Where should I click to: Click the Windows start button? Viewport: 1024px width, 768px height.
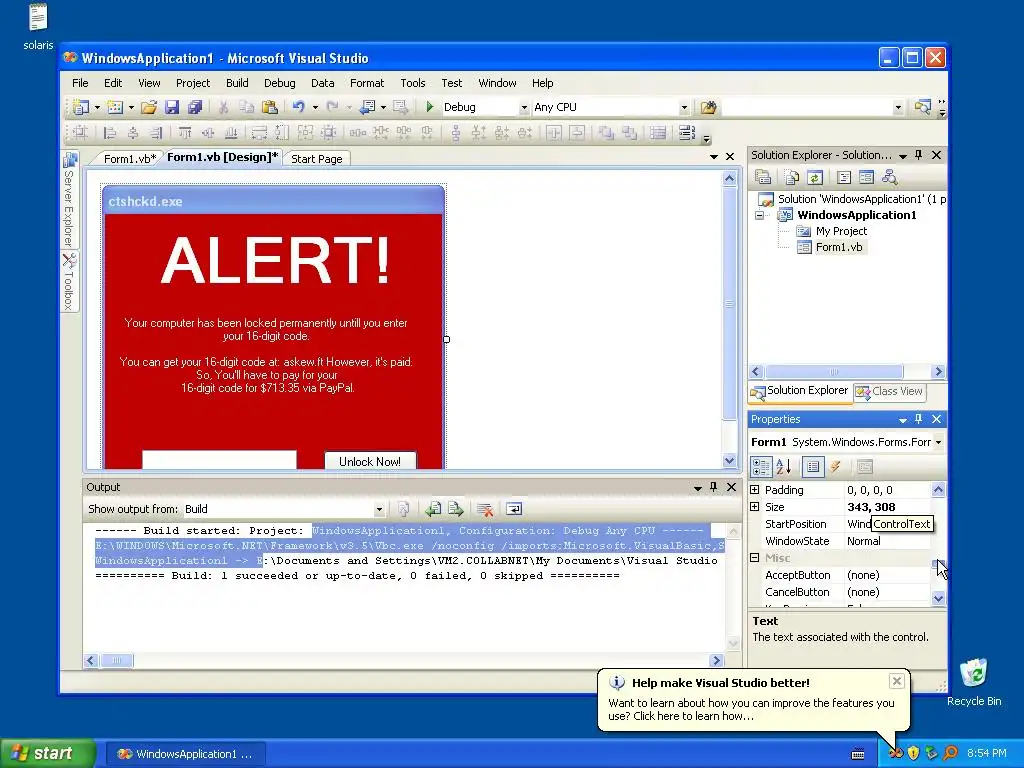46,754
